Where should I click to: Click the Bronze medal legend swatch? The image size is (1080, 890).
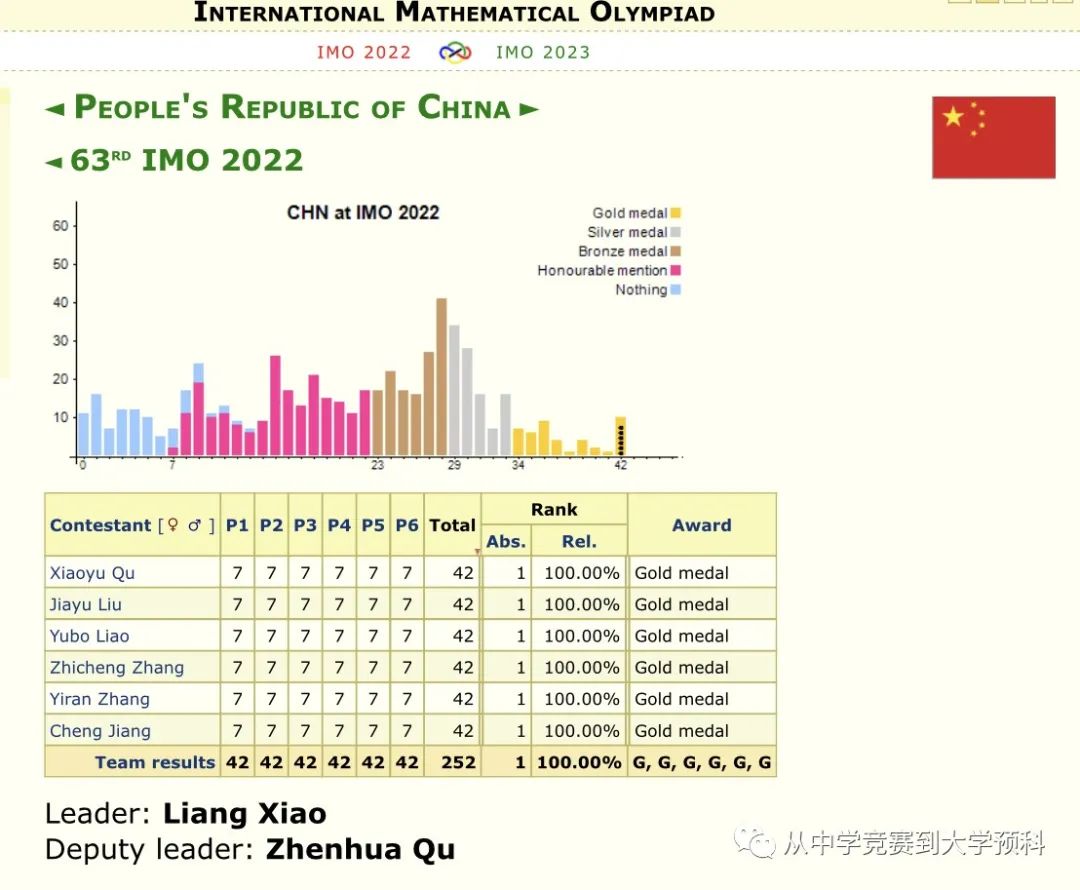[676, 251]
